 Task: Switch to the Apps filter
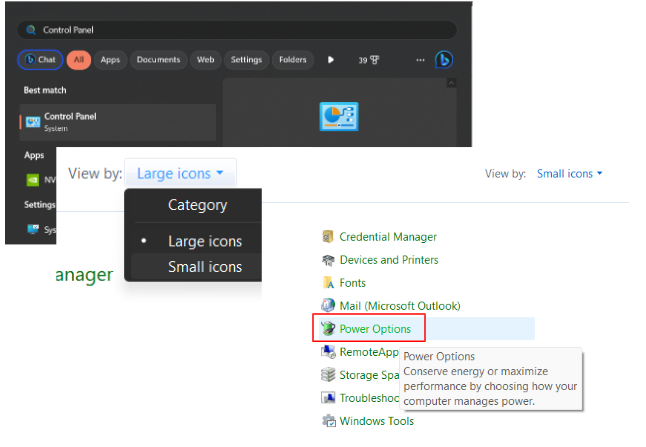click(x=110, y=60)
